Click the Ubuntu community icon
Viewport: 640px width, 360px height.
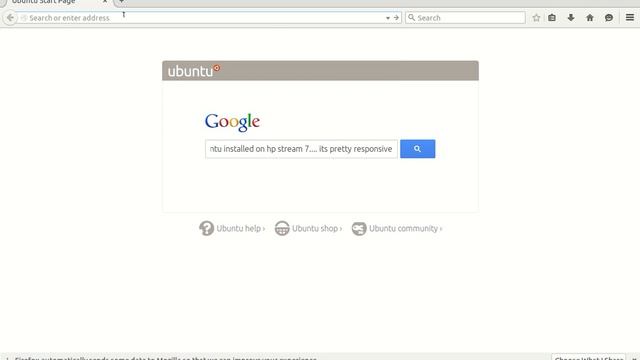pos(359,228)
